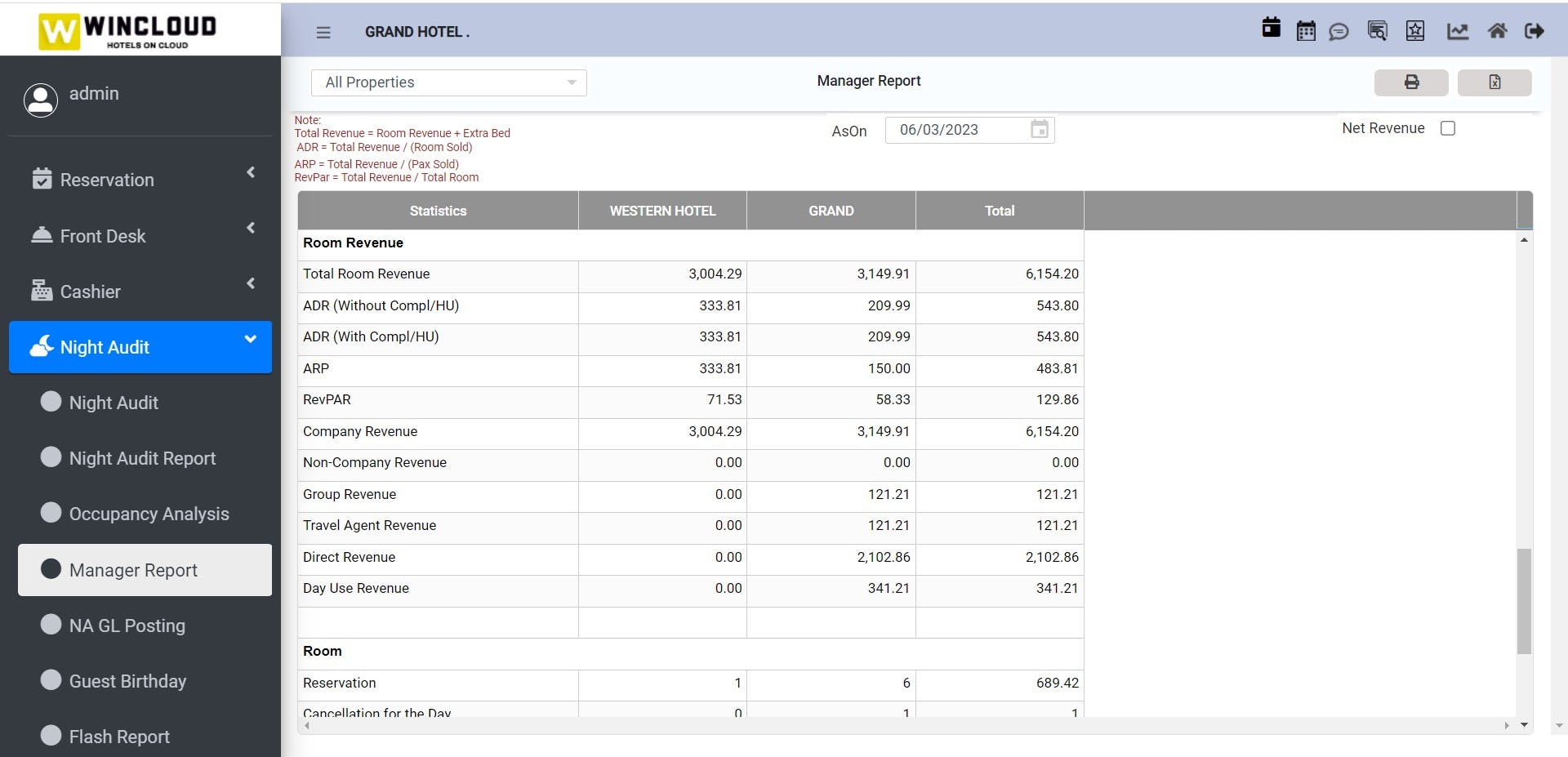Image resolution: width=1568 pixels, height=757 pixels.
Task: Click the home icon in the top bar
Action: [x=1497, y=31]
